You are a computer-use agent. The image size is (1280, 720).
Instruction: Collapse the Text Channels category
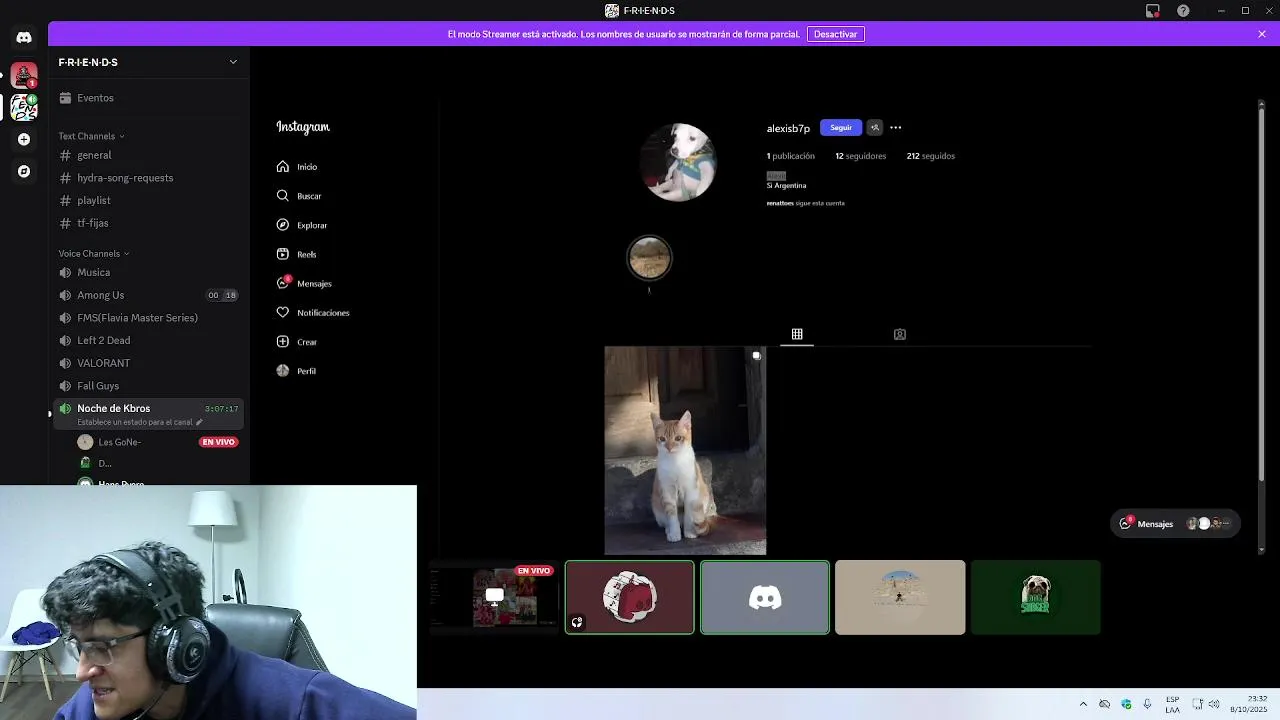click(x=91, y=136)
